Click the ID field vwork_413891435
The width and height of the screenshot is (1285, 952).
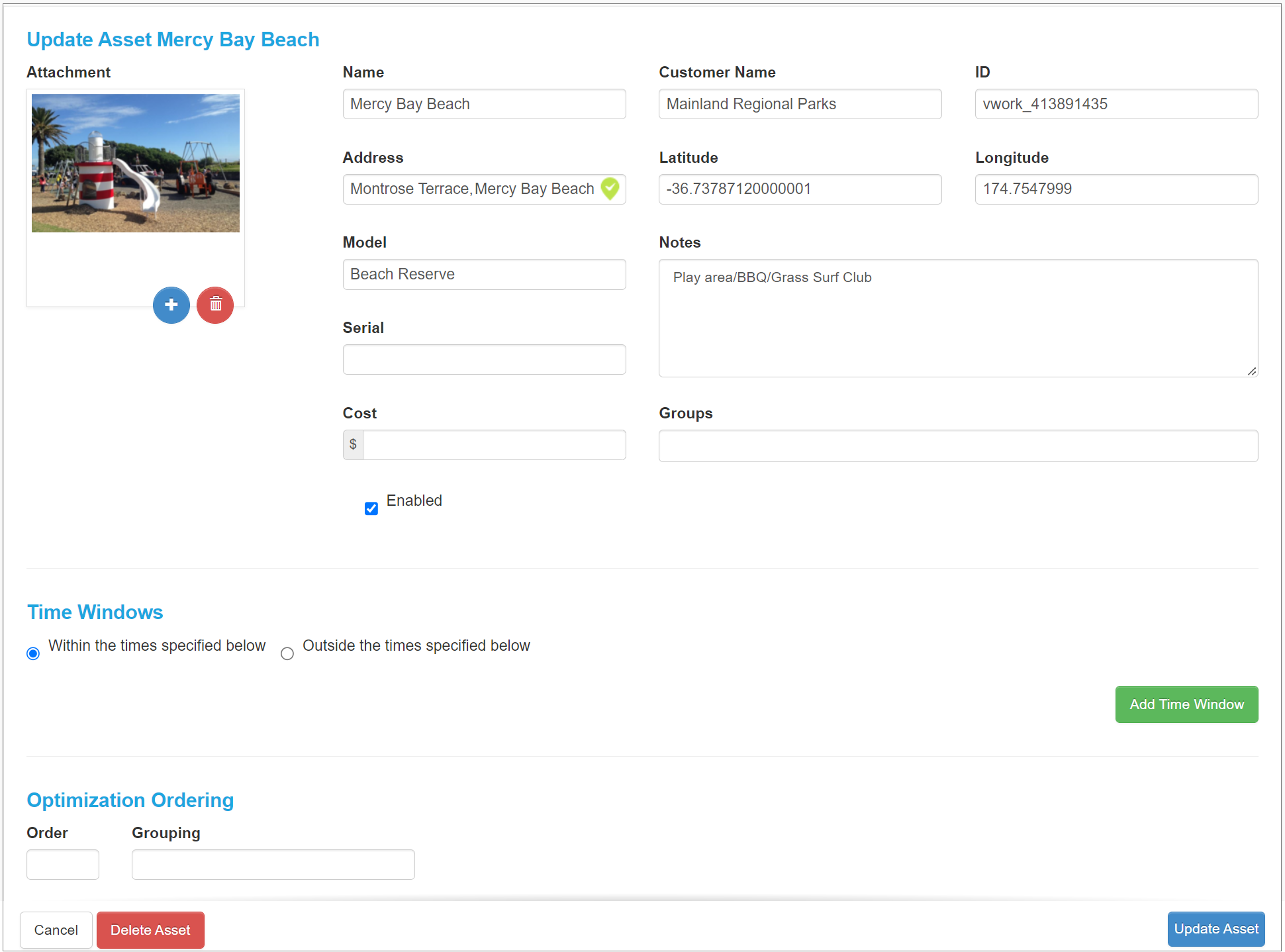[1117, 104]
